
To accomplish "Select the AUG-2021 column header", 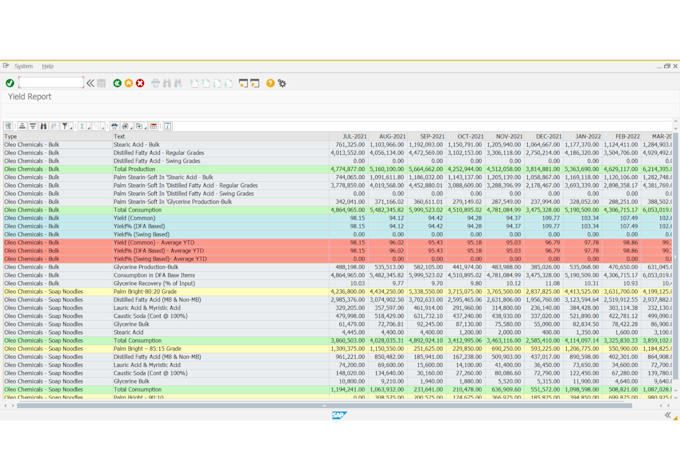I will point(387,136).
